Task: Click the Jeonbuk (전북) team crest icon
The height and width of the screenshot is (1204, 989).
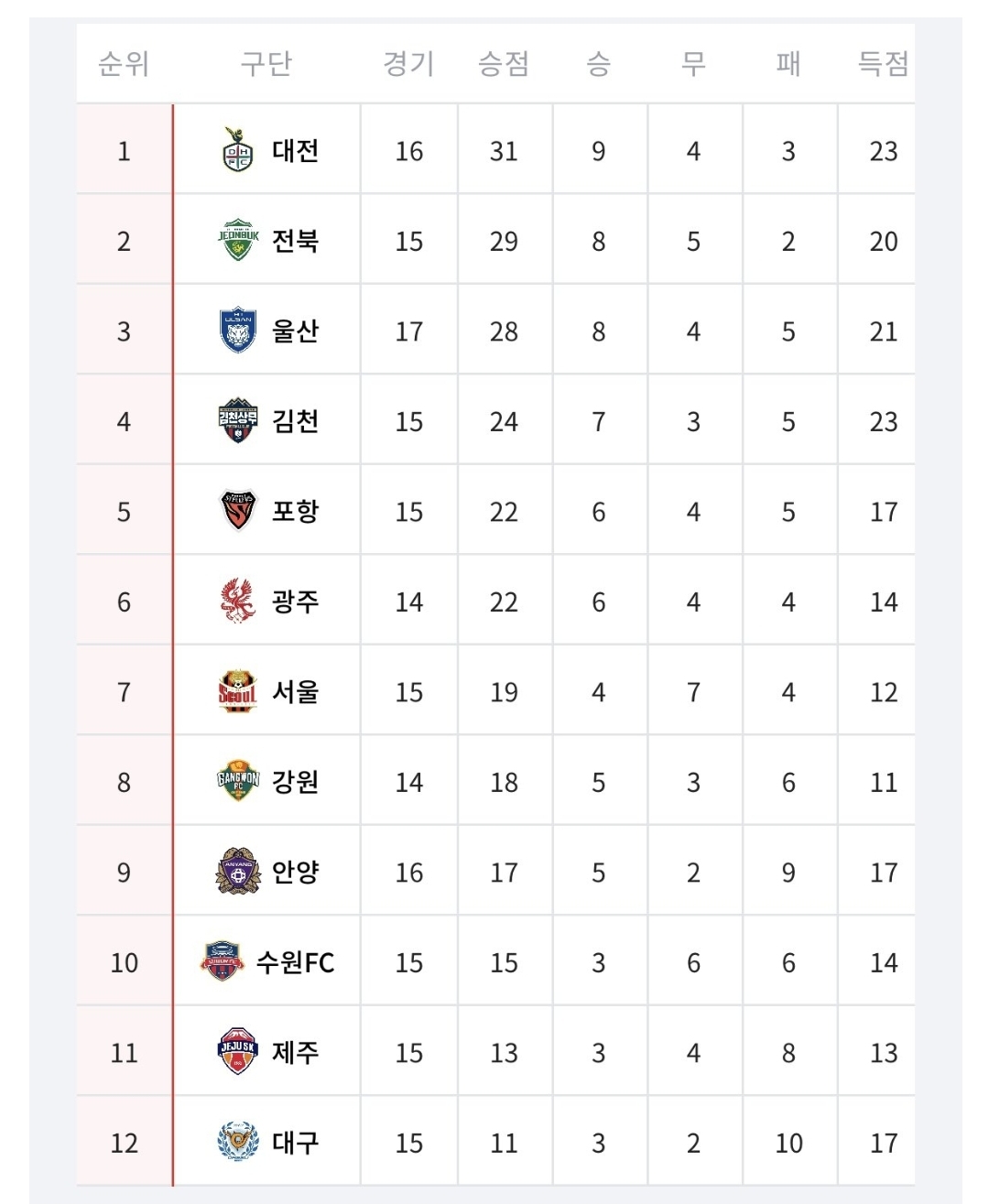Action: point(238,240)
